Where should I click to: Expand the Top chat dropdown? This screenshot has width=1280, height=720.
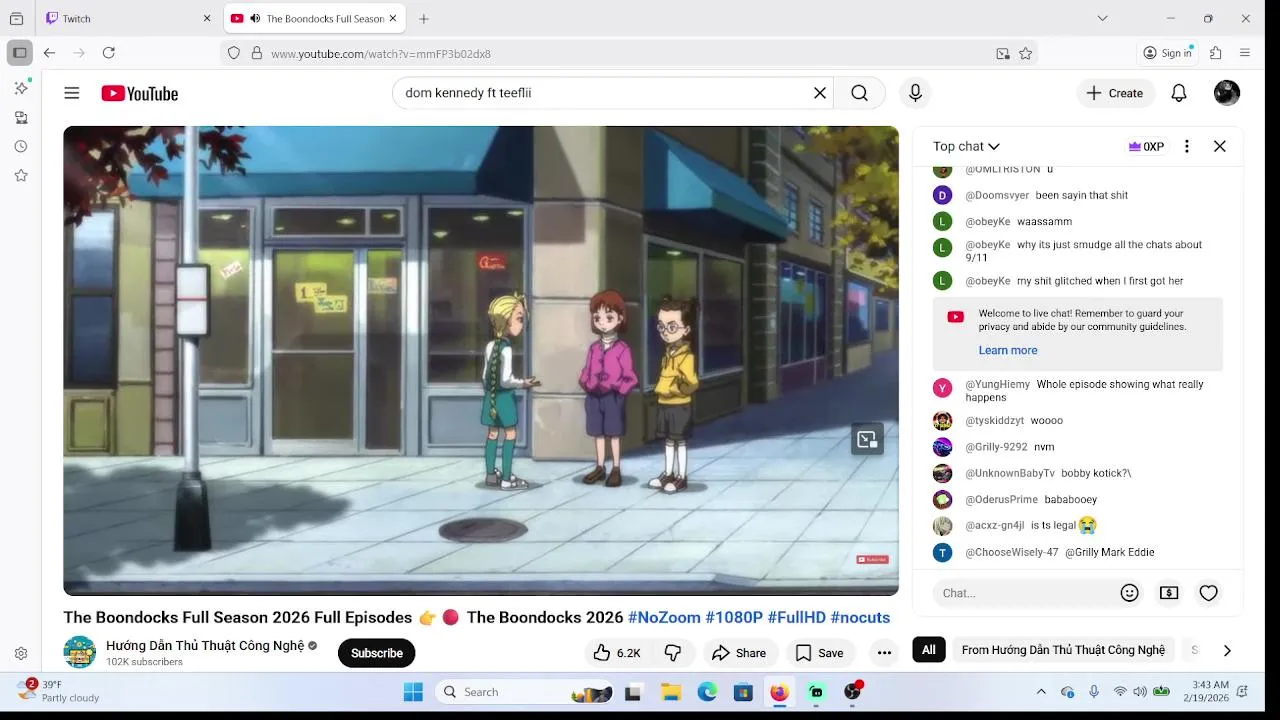(x=966, y=146)
